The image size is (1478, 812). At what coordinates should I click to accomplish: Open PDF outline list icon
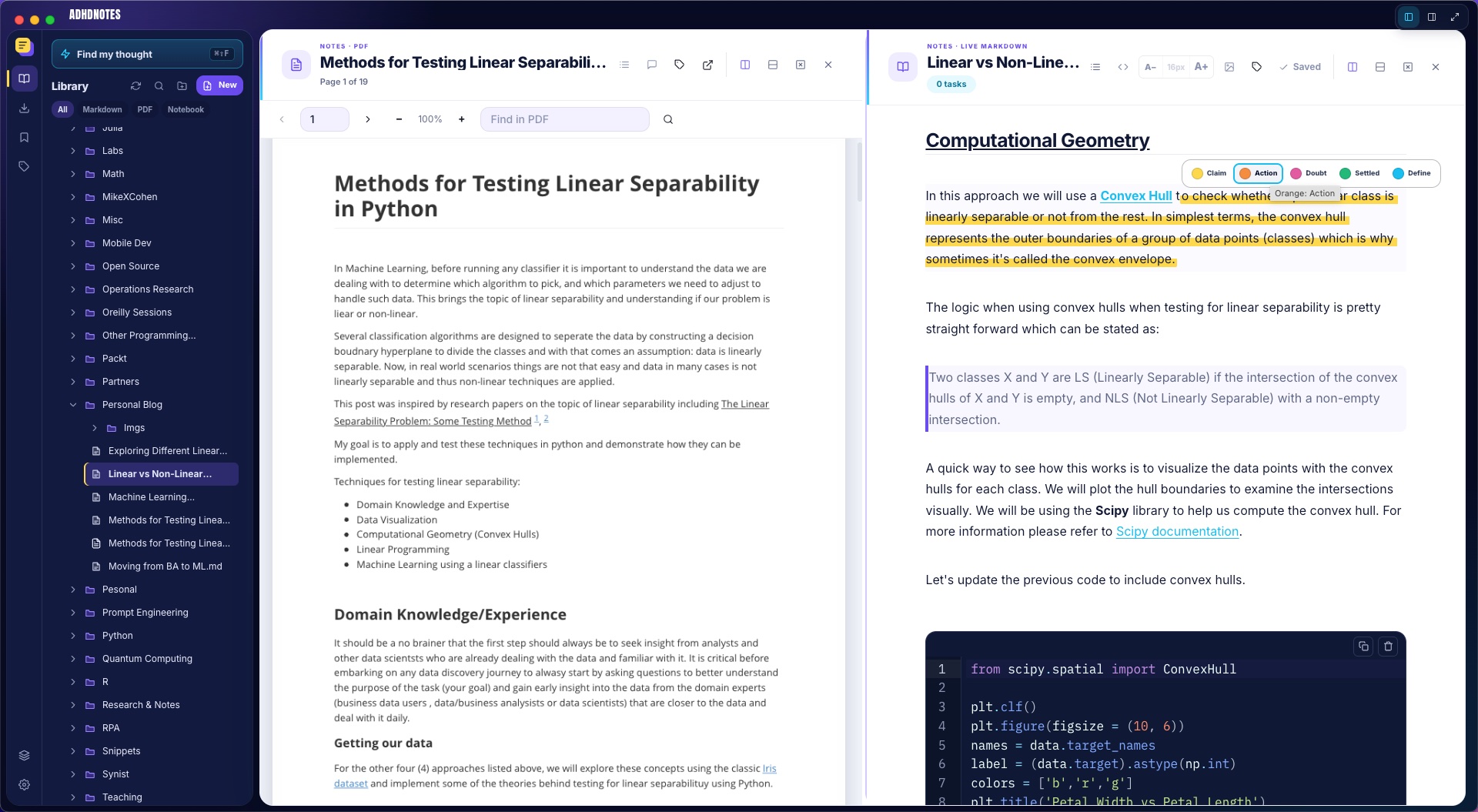click(624, 65)
